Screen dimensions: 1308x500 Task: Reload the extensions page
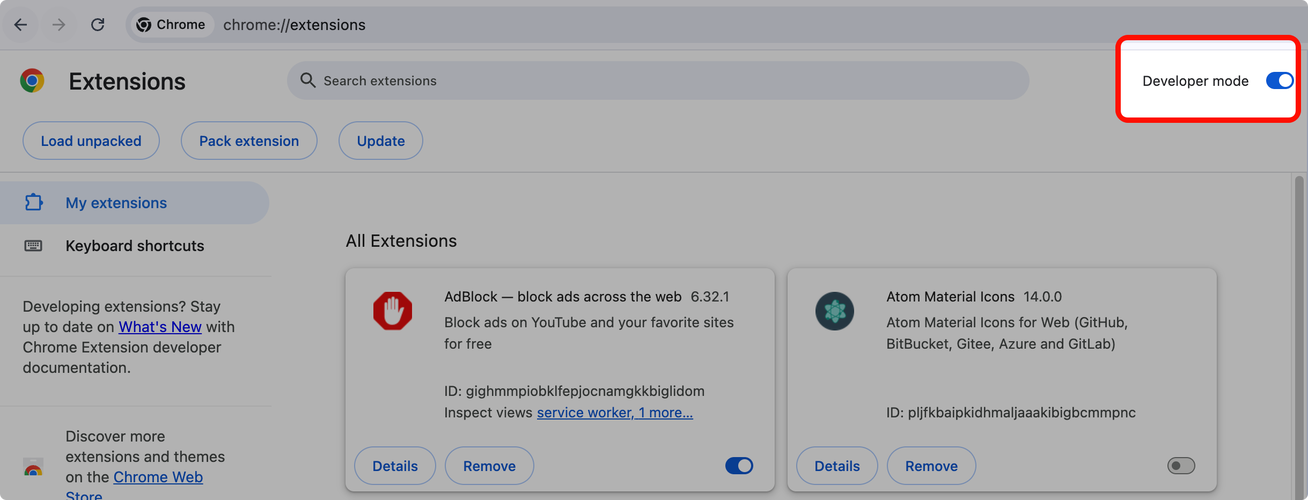[97, 25]
